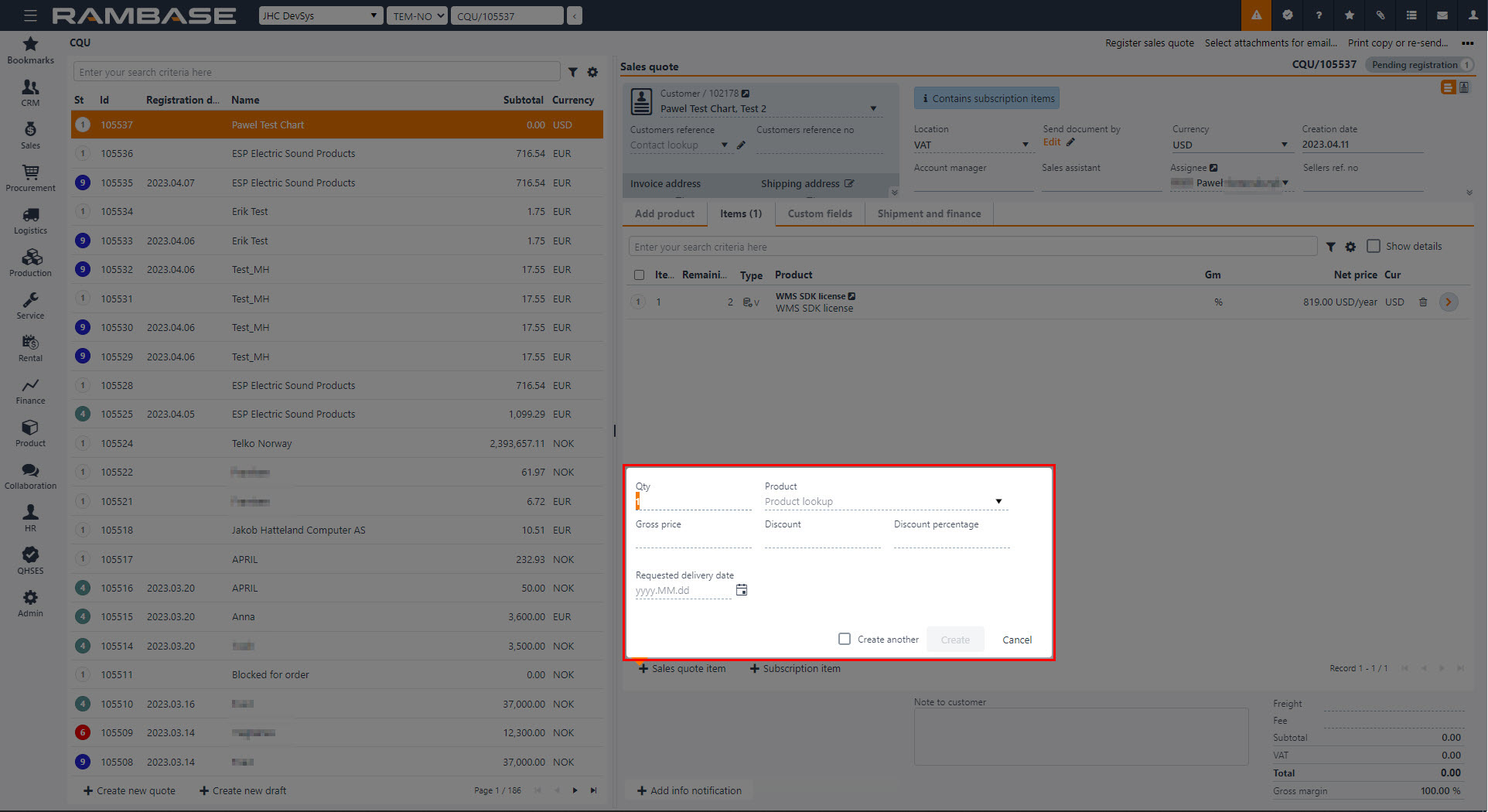Open the QHSES module icon
The width and height of the screenshot is (1488, 812).
click(x=30, y=561)
